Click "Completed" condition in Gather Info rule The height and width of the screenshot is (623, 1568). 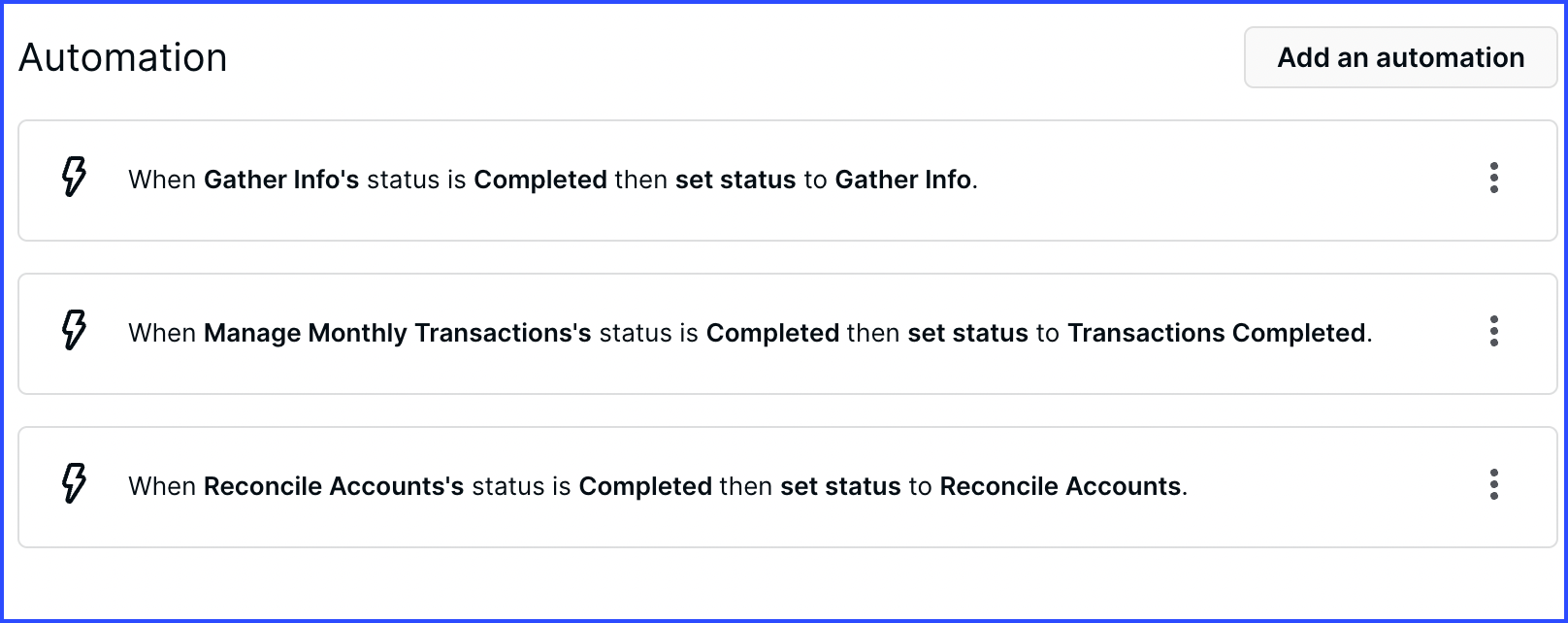(540, 180)
